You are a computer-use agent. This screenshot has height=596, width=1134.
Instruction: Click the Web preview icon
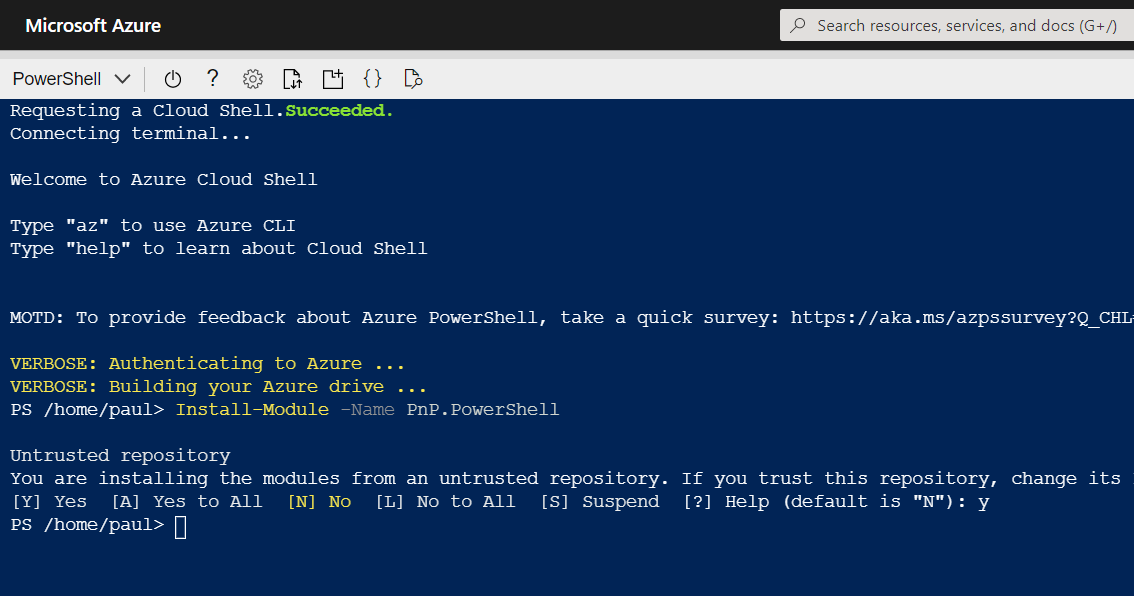click(x=413, y=79)
